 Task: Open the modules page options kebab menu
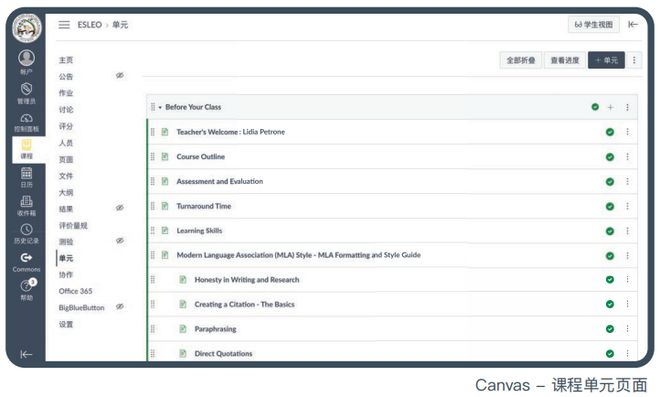pos(634,60)
